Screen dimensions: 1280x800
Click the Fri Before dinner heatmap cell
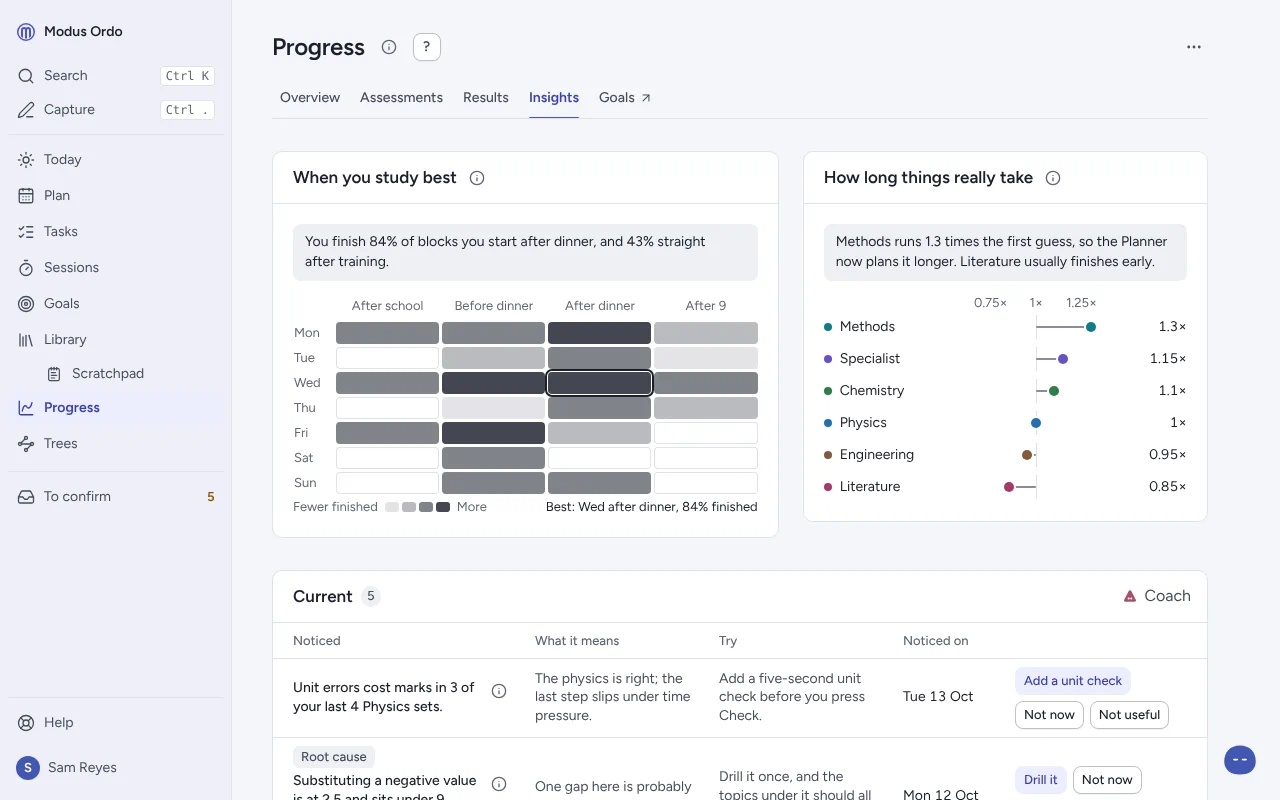coord(494,433)
